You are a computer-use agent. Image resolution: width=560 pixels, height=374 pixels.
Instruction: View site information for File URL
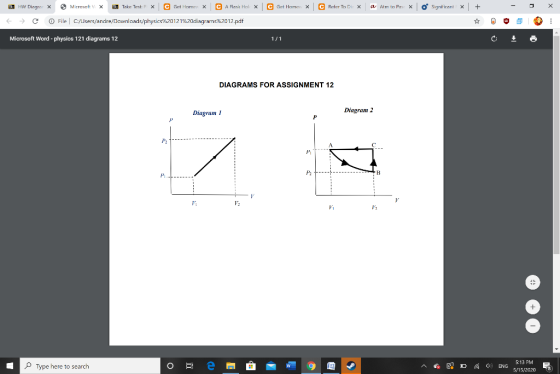tap(52, 21)
